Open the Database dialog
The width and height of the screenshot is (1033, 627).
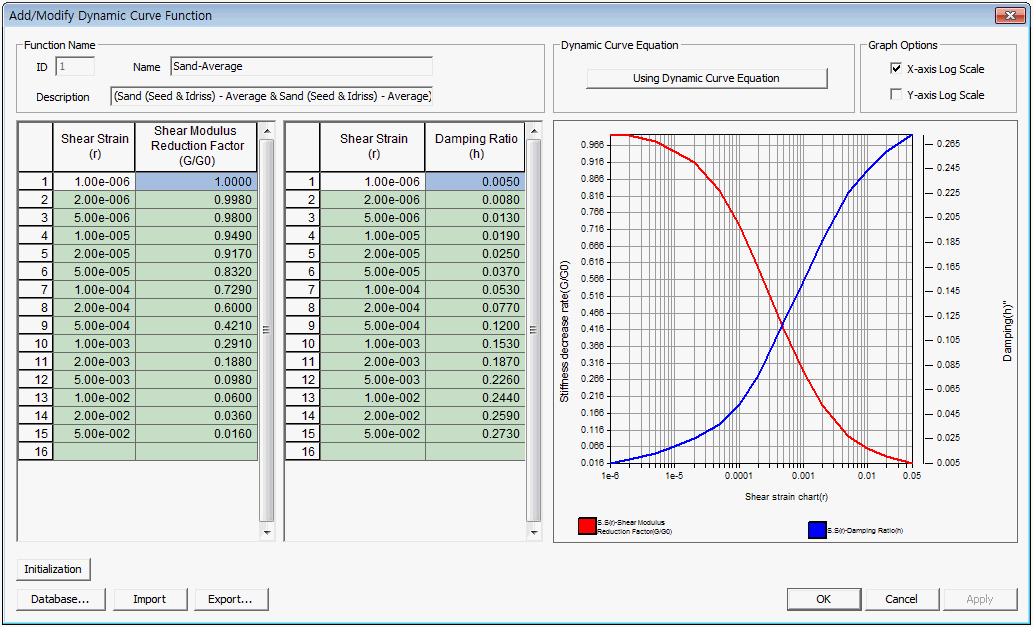pos(60,599)
